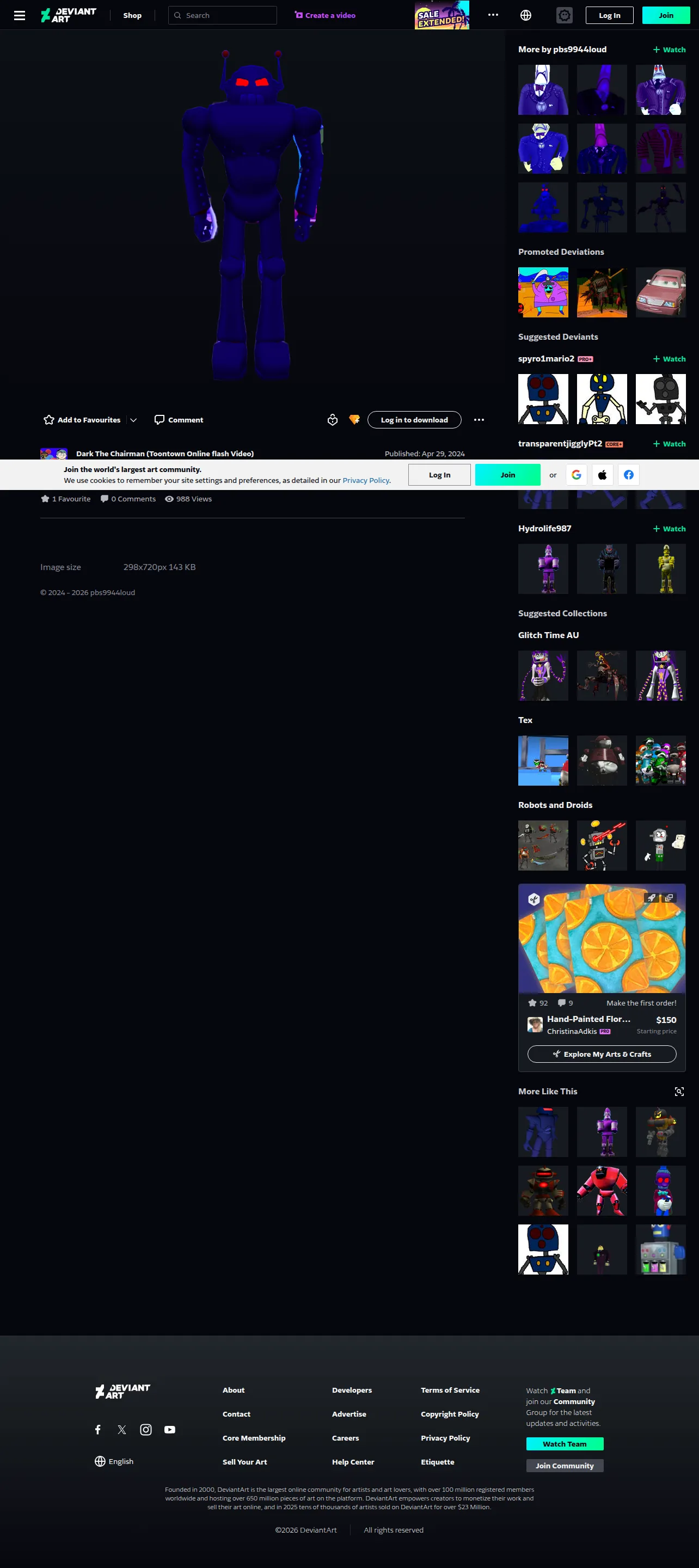Screen dimensions: 699x1568
Task: Click the orange diamond points icon
Action: (x=354, y=420)
